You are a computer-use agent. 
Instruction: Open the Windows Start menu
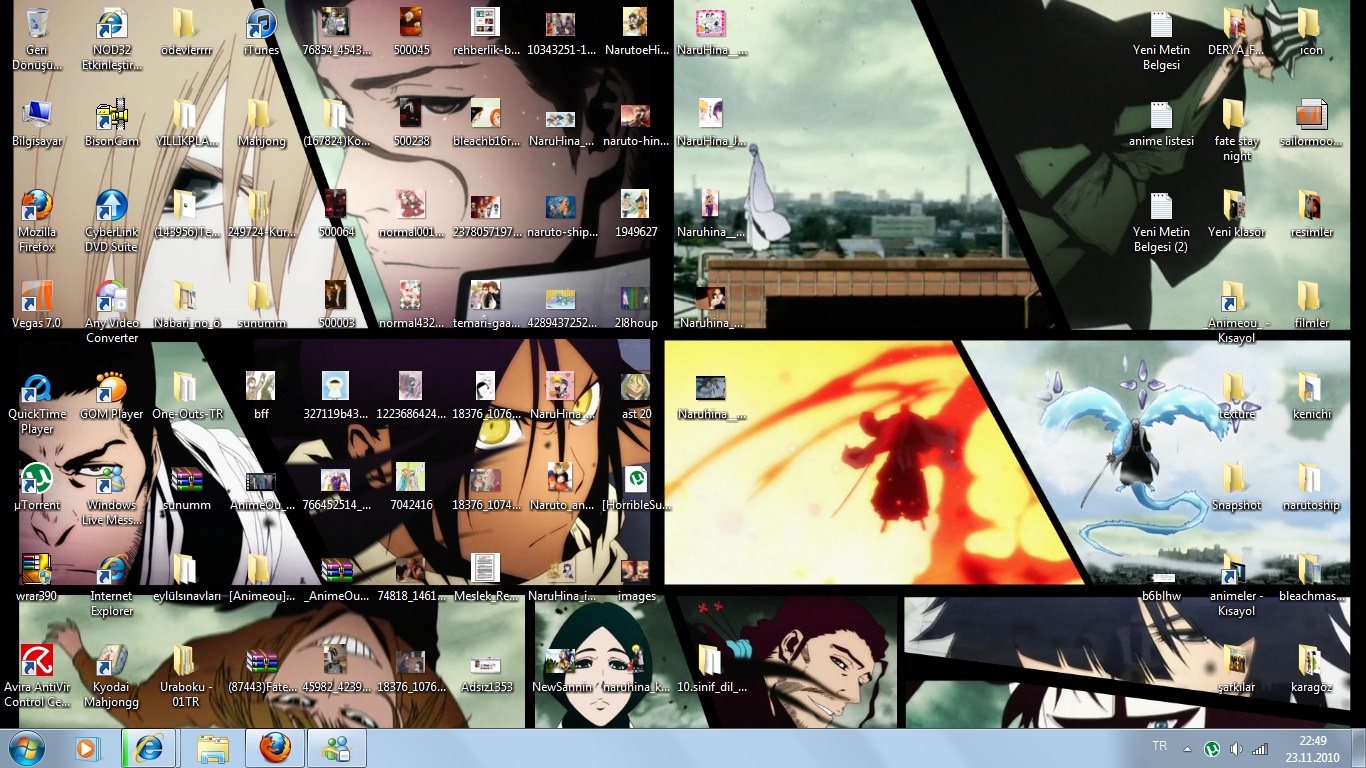26,748
